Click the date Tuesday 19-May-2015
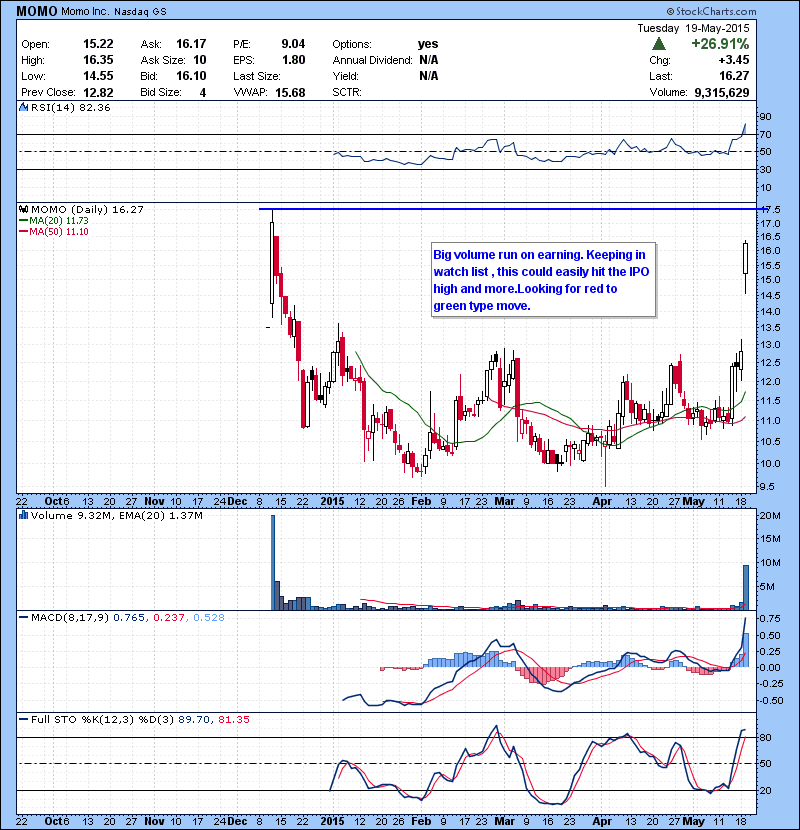This screenshot has width=800, height=830. pyautogui.click(x=693, y=28)
